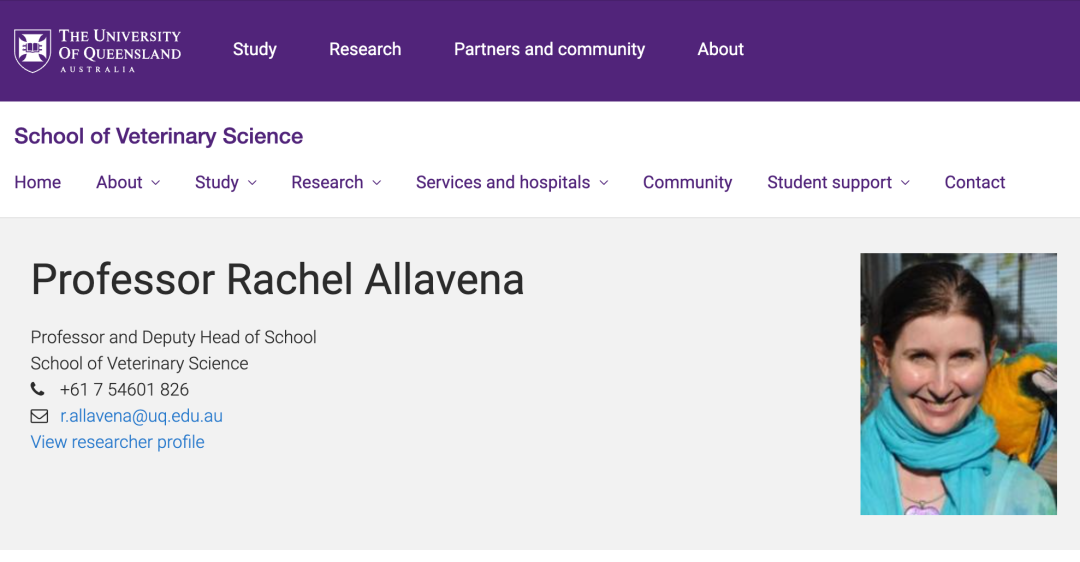Open View researcher profile link
The image size is (1080, 562).
[x=117, y=442]
